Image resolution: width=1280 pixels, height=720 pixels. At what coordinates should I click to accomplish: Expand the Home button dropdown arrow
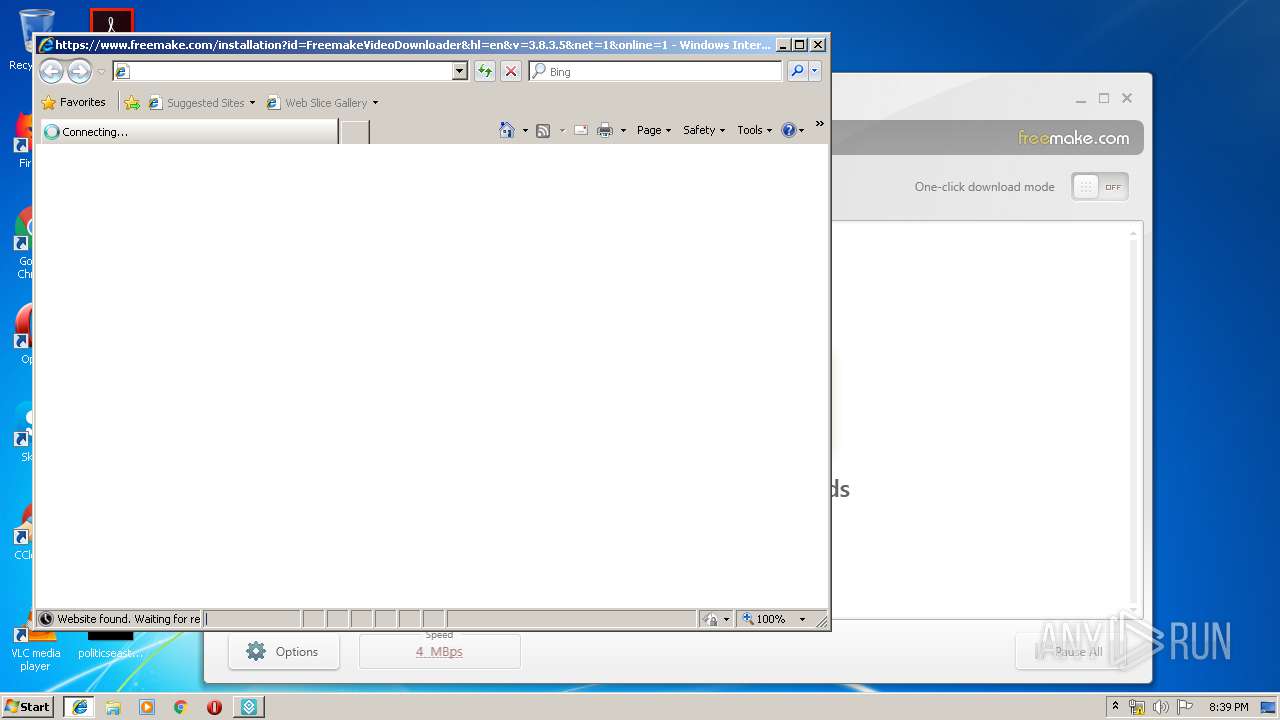[525, 130]
